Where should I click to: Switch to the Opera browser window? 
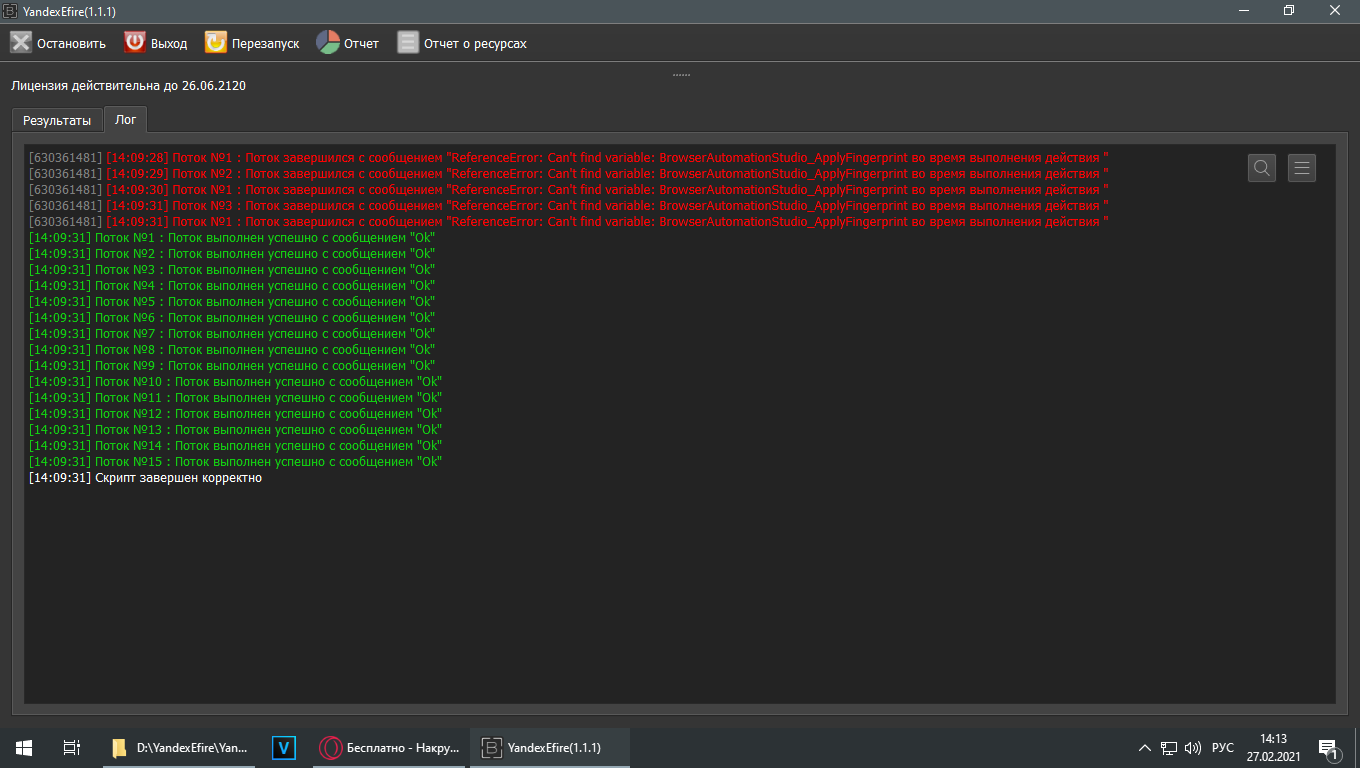(389, 747)
